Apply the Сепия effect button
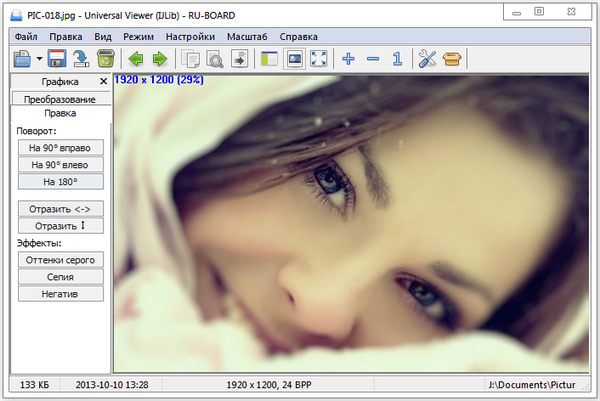 pyautogui.click(x=60, y=276)
